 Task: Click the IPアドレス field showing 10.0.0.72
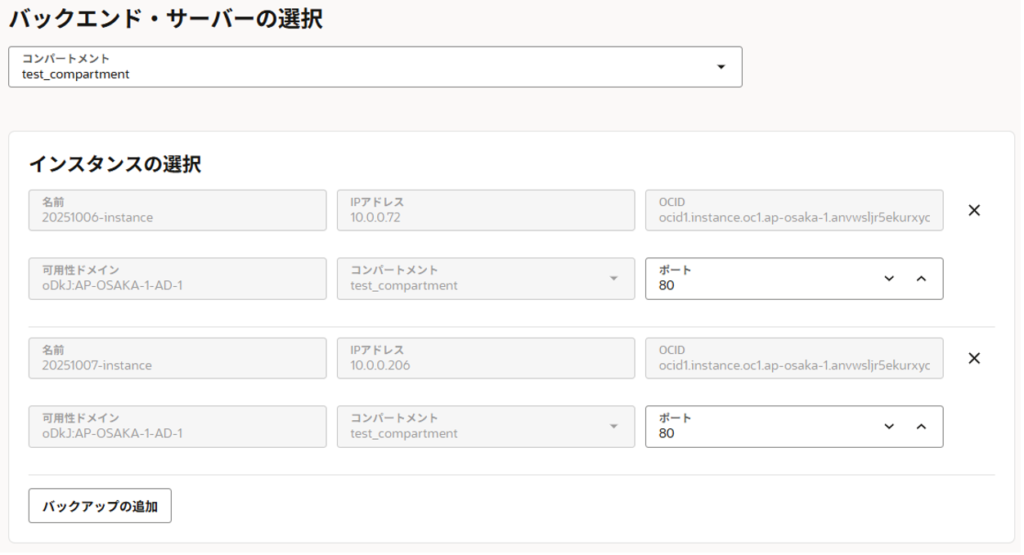point(485,210)
